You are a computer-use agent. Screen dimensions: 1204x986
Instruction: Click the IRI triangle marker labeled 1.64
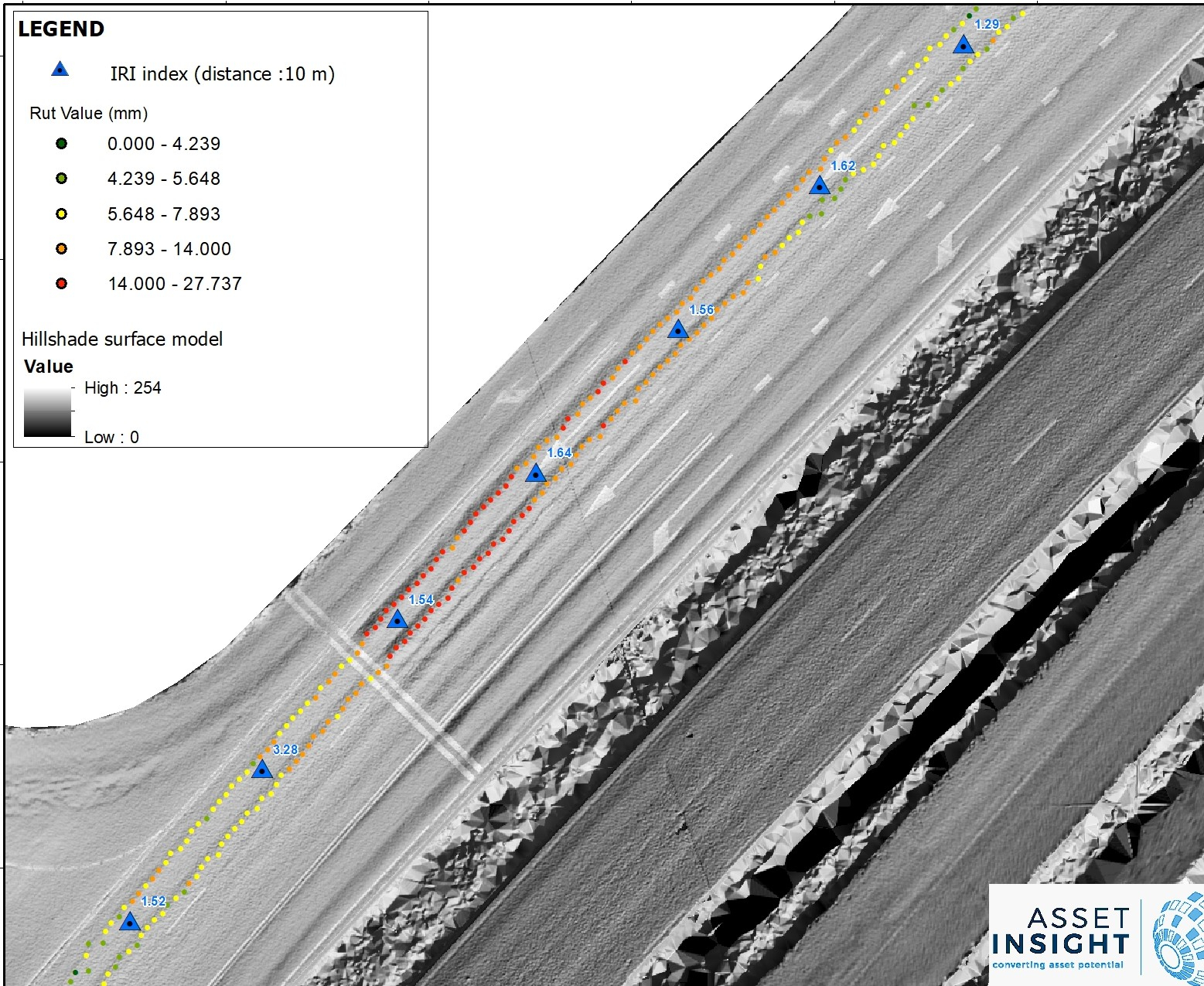(536, 473)
